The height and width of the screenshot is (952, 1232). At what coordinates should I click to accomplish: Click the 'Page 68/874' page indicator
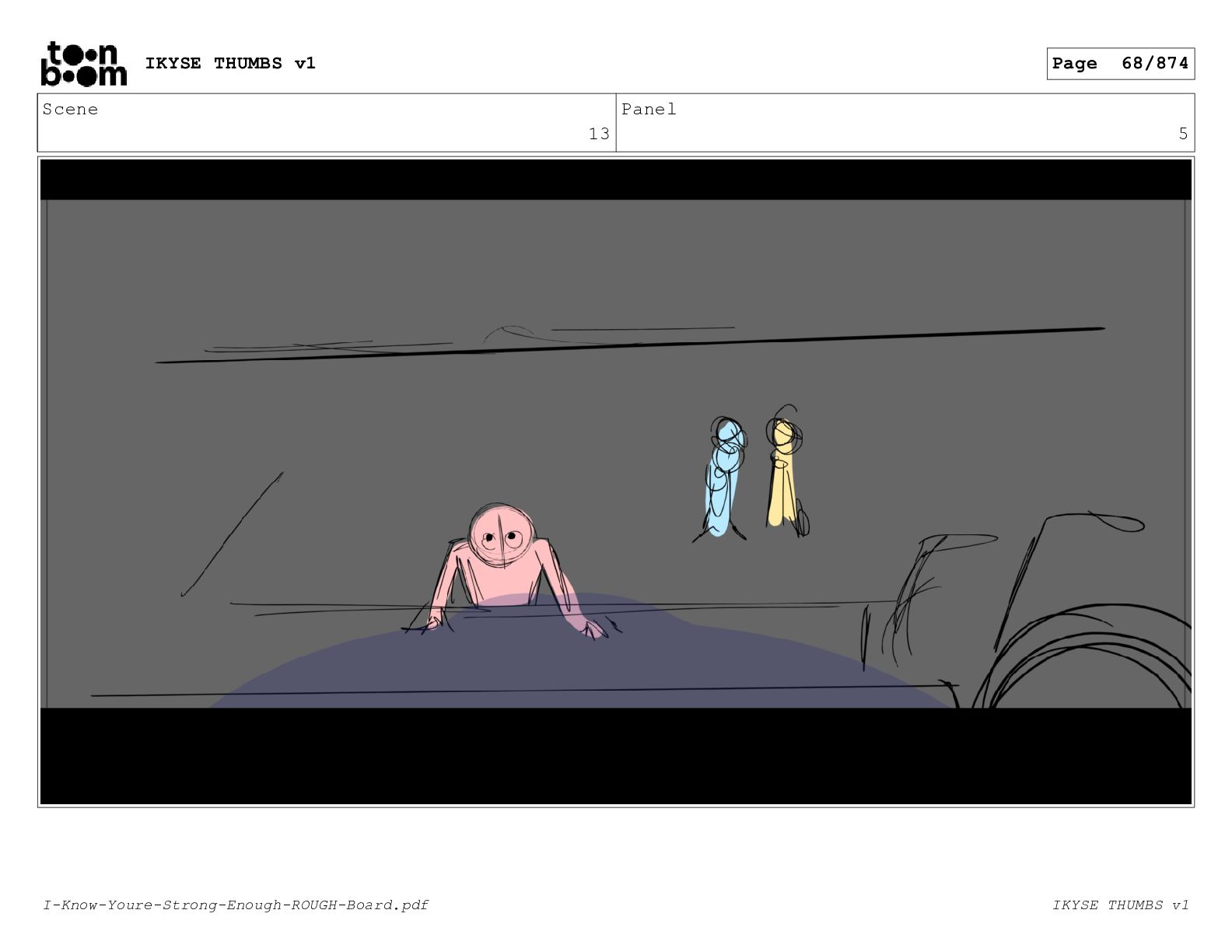[x=1120, y=64]
